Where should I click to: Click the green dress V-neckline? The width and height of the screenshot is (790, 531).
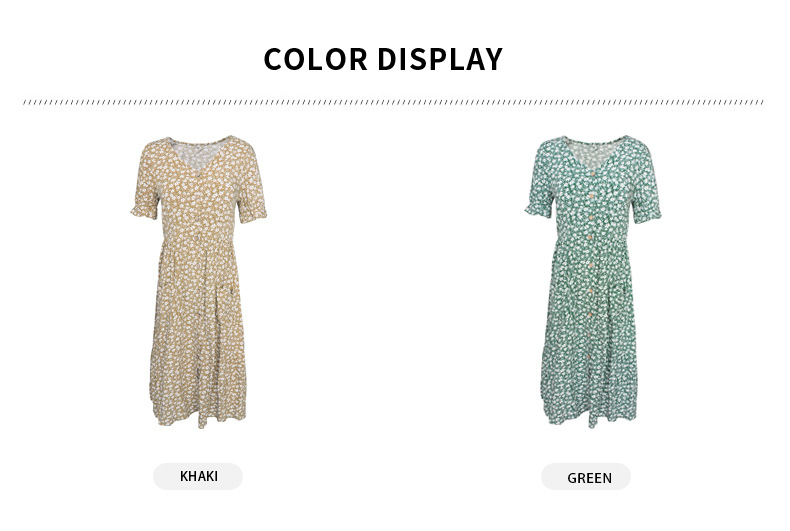tap(595, 154)
